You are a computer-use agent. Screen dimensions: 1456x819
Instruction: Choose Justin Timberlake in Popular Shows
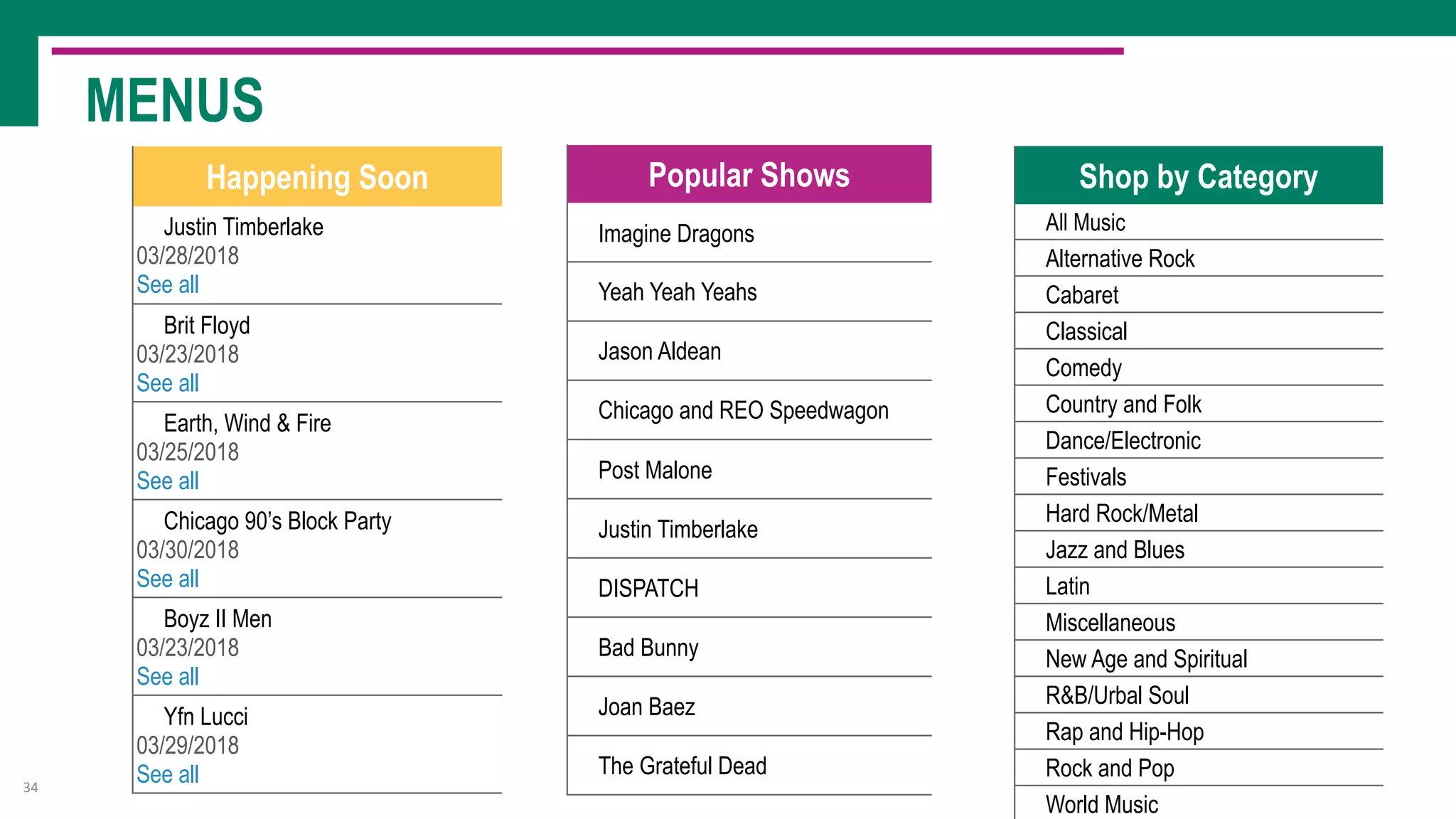click(749, 529)
